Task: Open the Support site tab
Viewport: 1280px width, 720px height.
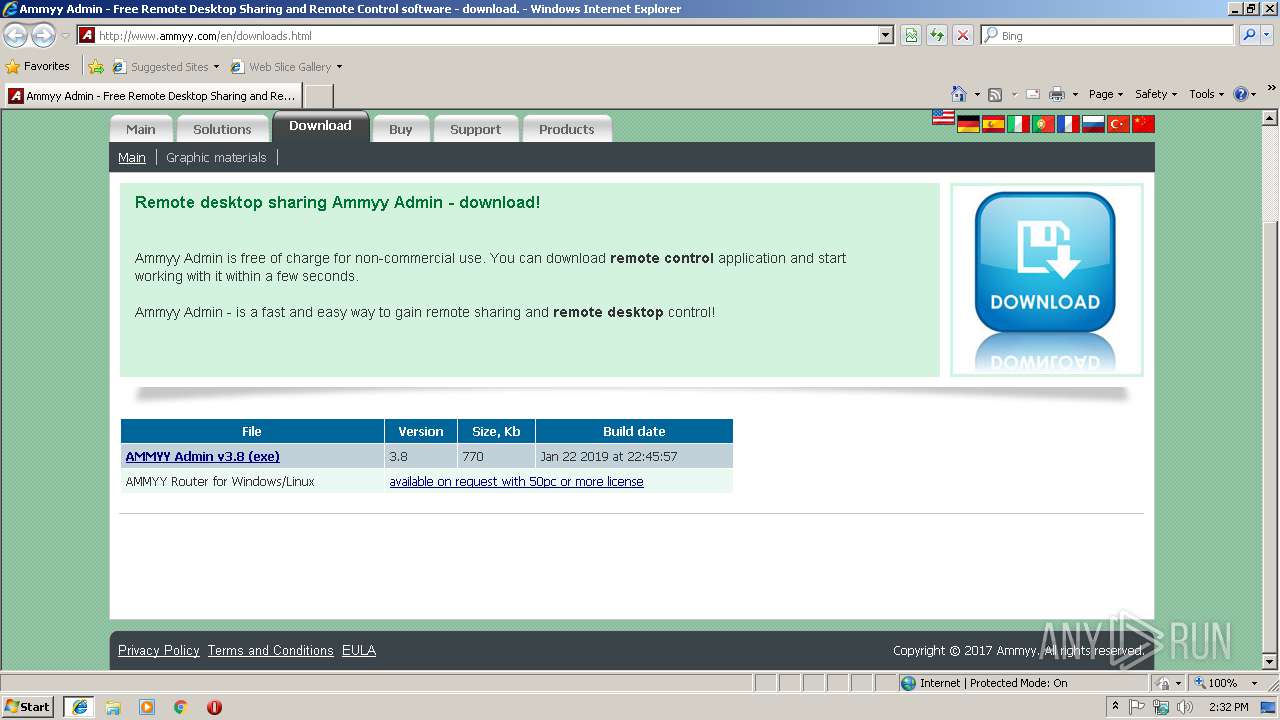Action: [475, 129]
